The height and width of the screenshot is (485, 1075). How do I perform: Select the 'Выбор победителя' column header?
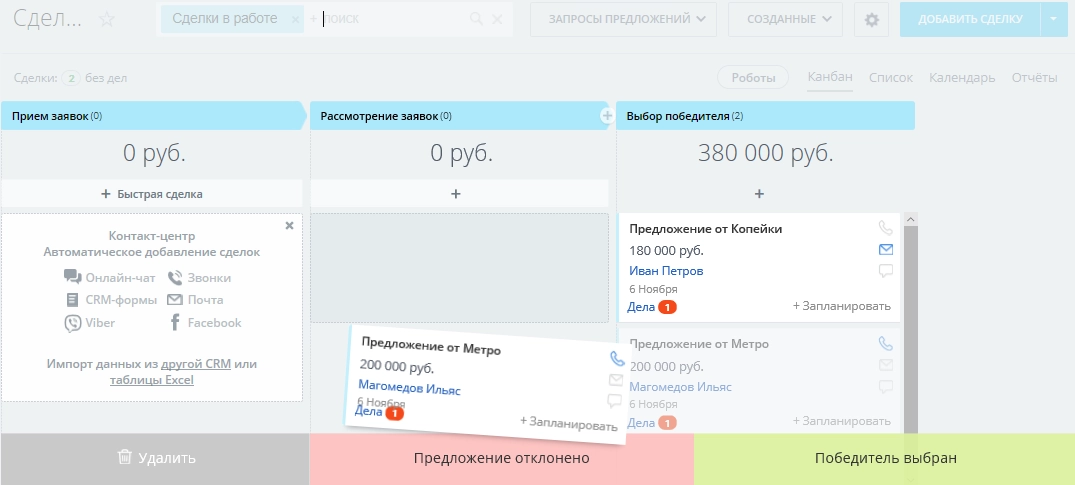coord(765,116)
